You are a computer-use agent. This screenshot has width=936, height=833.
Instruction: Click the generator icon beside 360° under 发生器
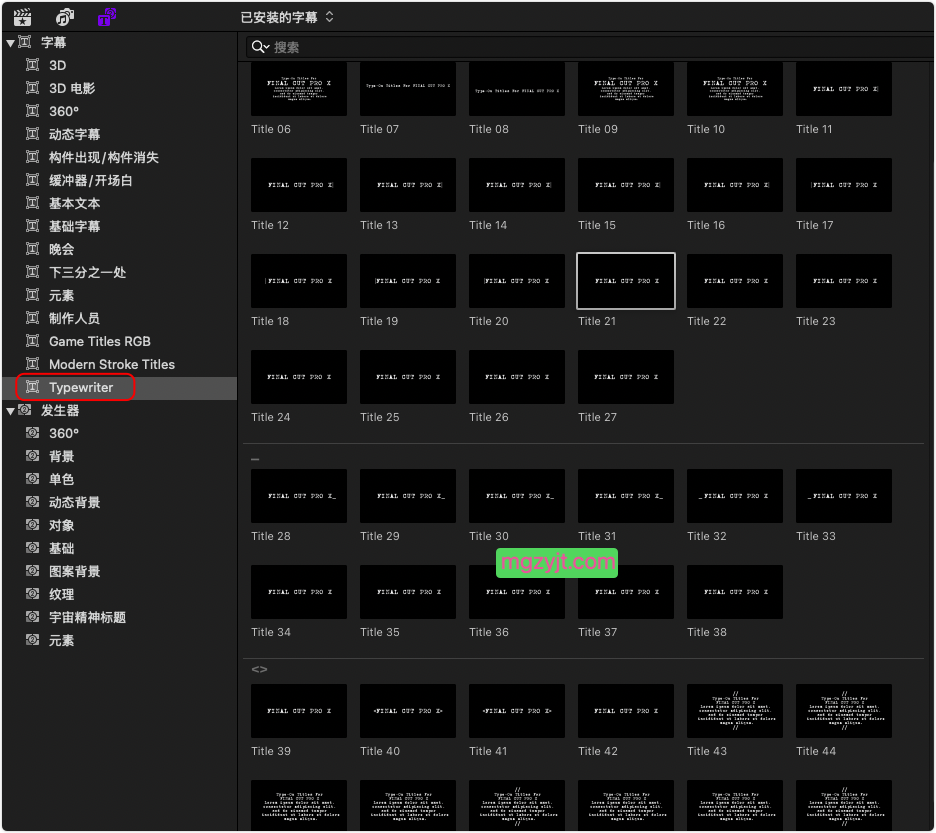[33, 433]
